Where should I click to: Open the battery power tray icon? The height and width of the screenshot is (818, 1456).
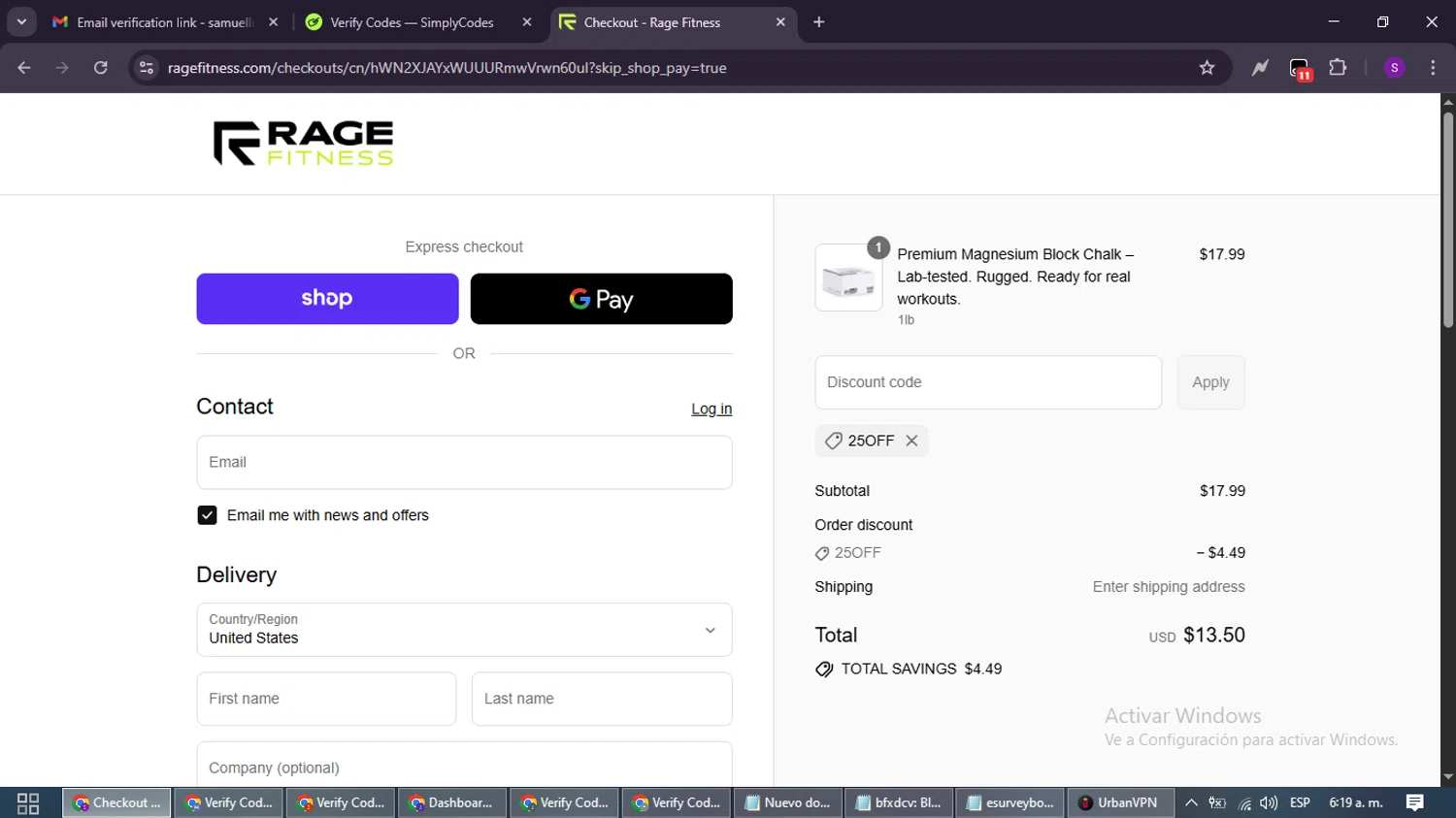click(1217, 803)
